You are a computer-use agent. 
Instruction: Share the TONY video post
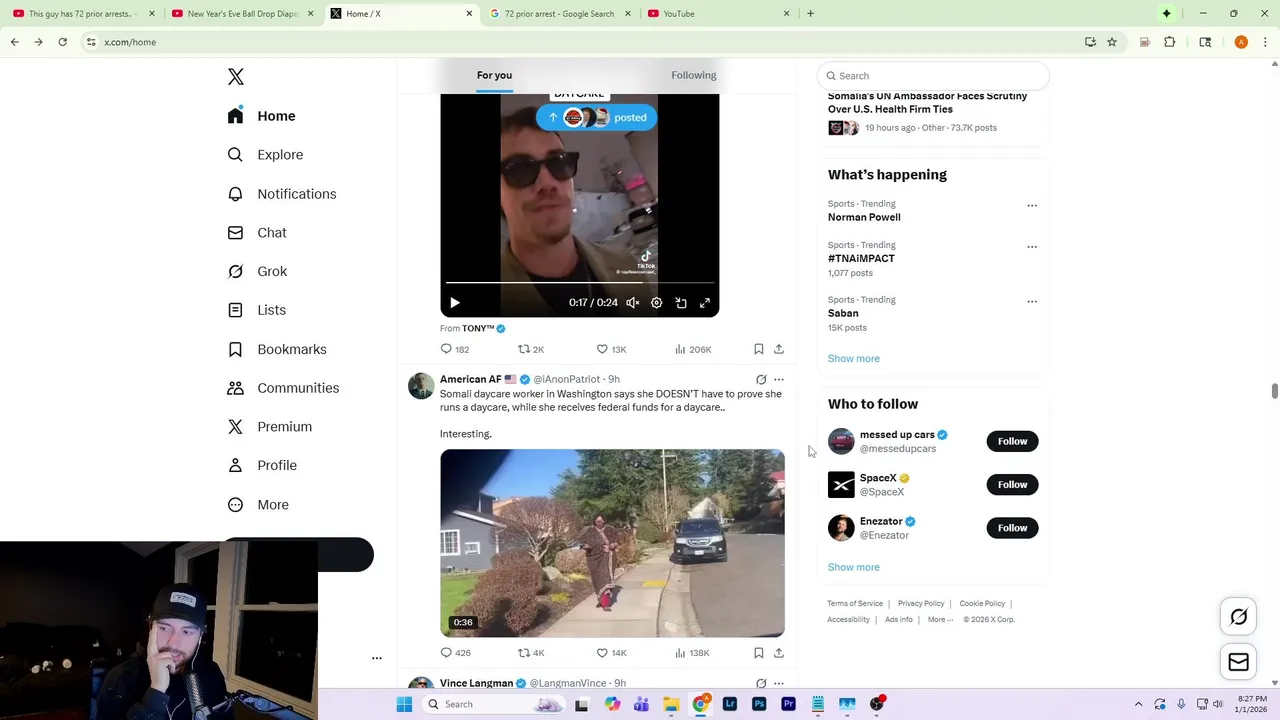779,349
